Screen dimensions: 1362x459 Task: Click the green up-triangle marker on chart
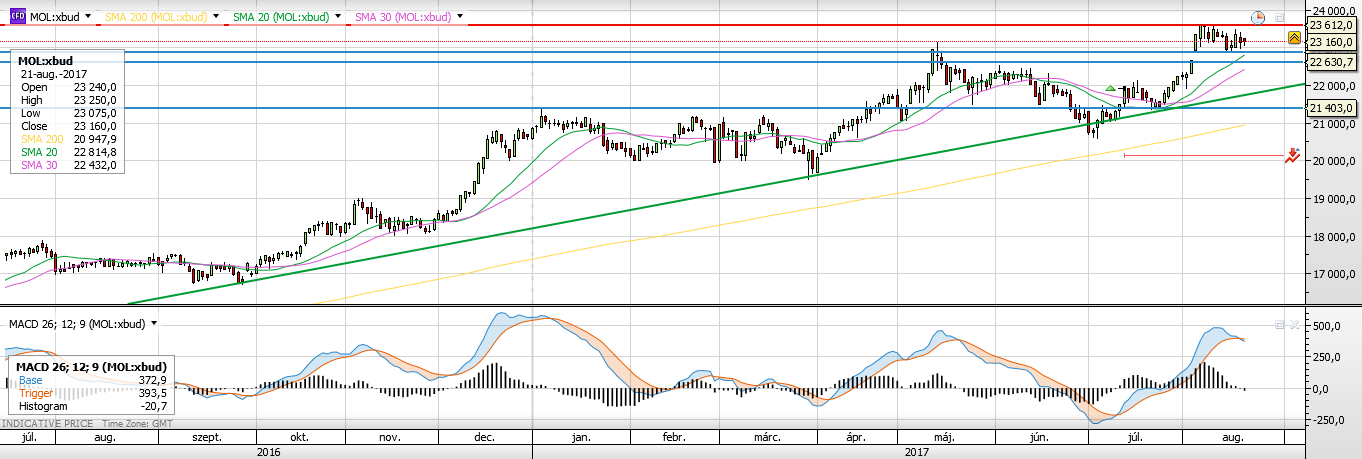(1110, 89)
